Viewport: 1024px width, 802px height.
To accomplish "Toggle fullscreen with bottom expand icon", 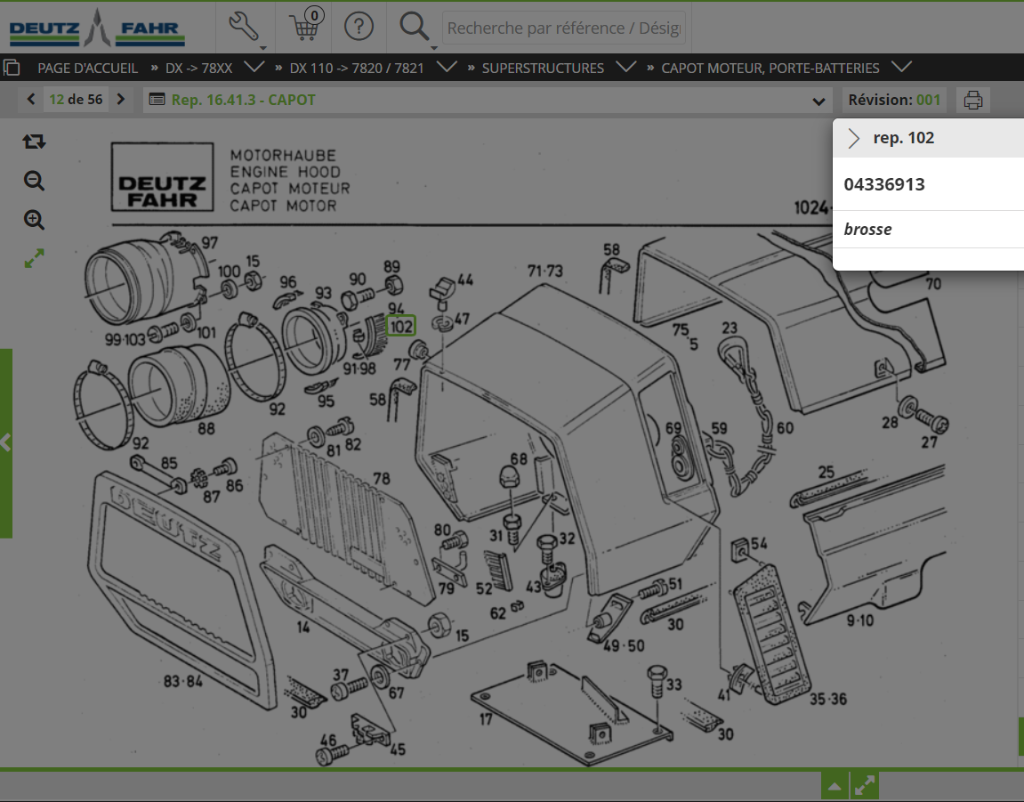I will [x=865, y=786].
